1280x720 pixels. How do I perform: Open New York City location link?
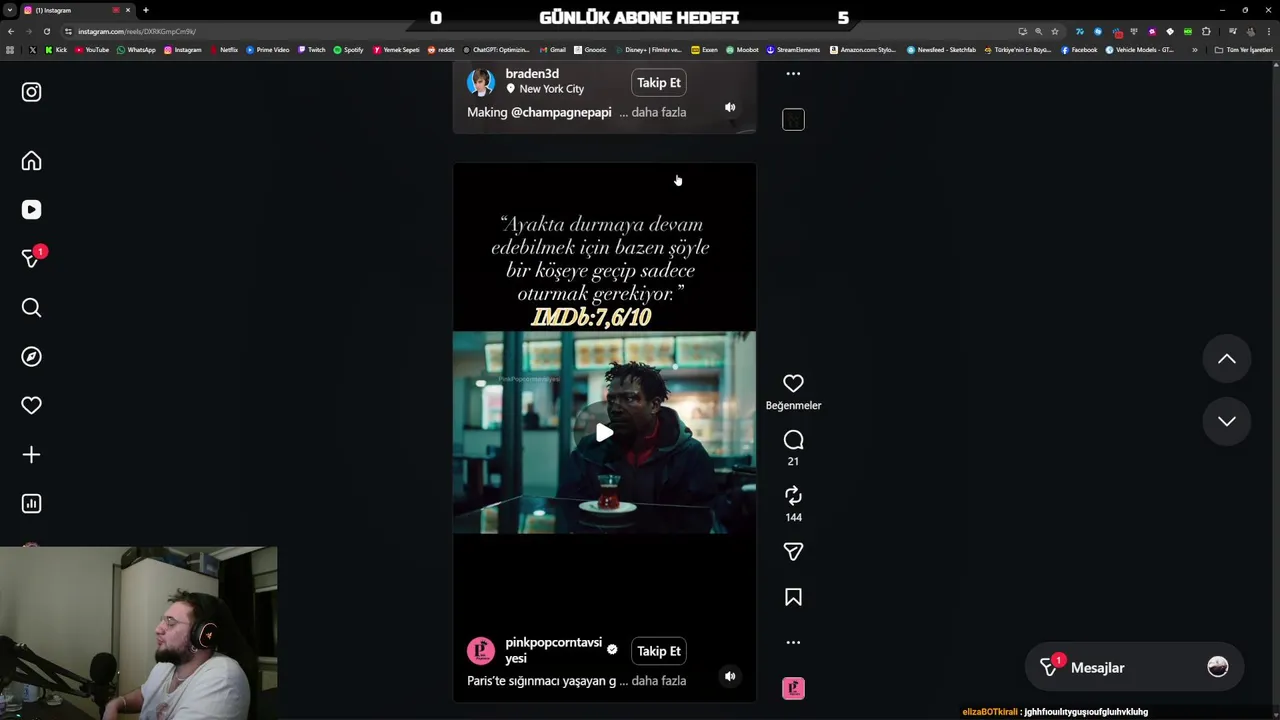click(x=551, y=89)
